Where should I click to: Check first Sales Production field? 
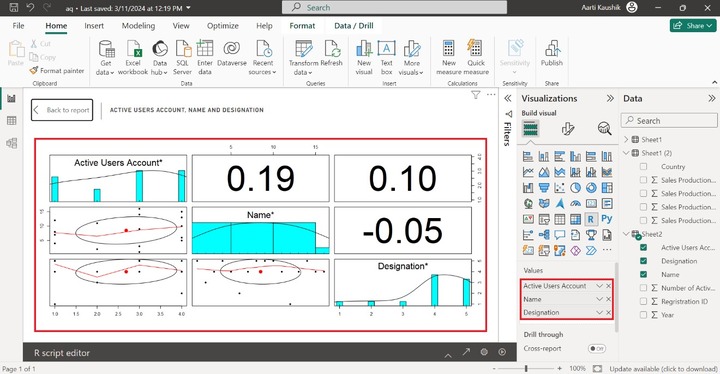pyautogui.click(x=643, y=180)
